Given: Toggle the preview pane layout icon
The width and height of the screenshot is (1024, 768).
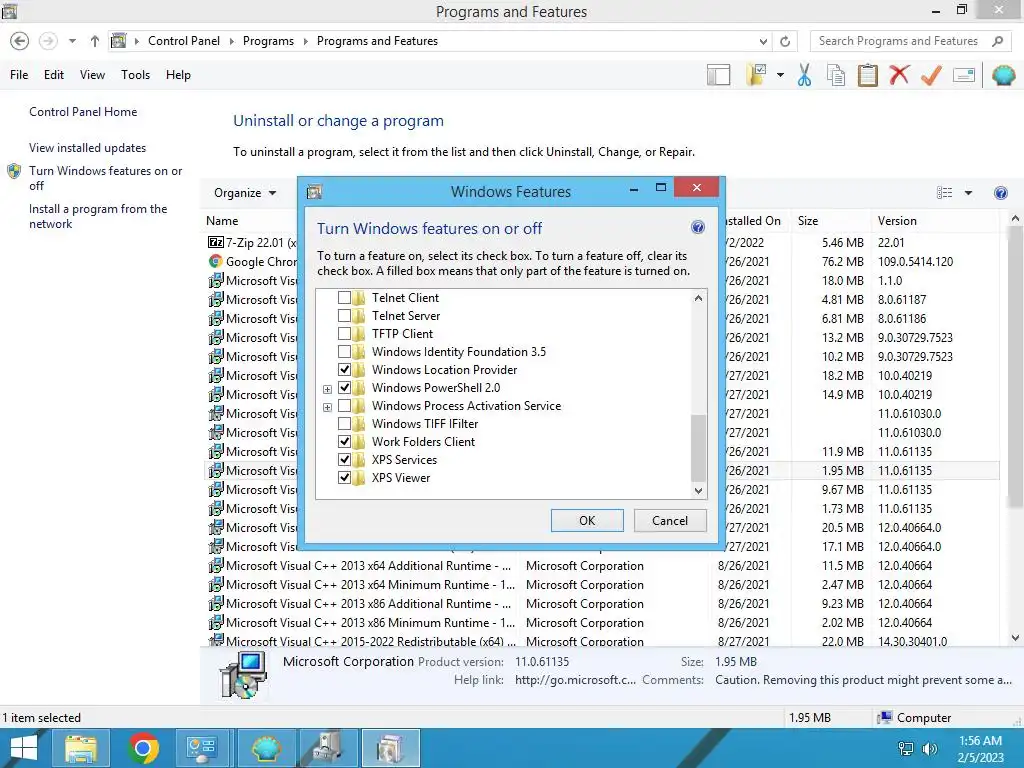Looking at the screenshot, I should (718, 75).
